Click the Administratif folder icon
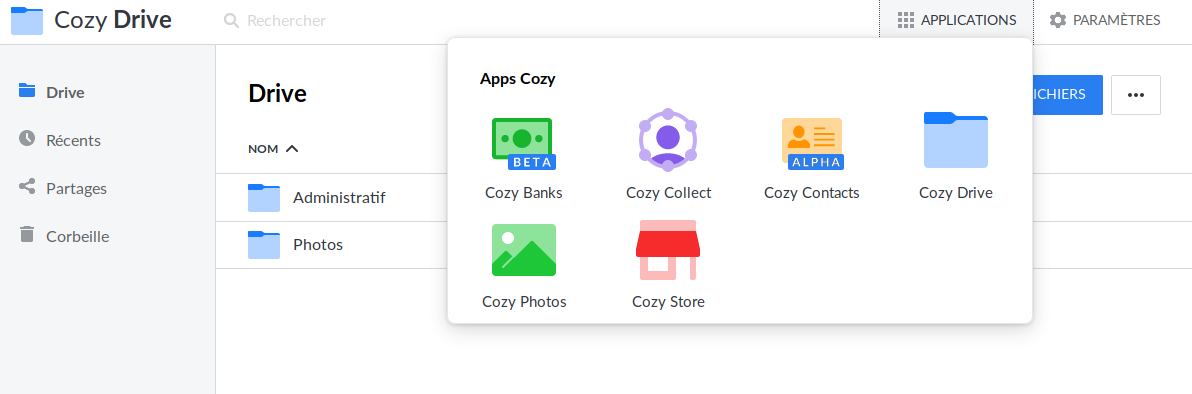 264,198
